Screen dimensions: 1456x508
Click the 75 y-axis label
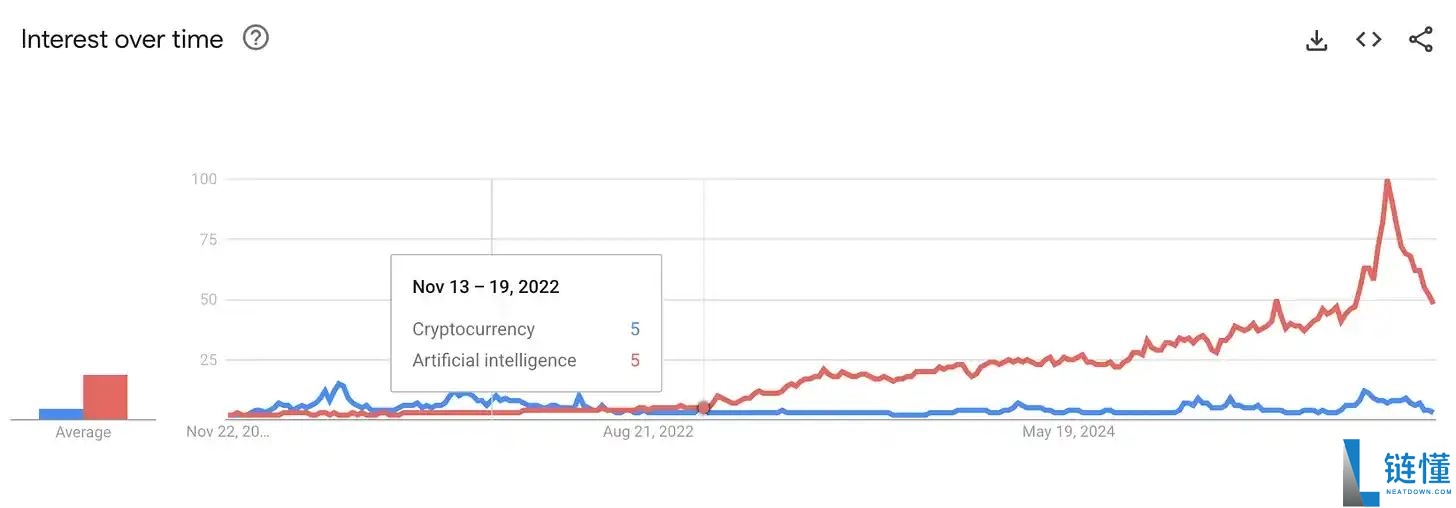point(207,239)
